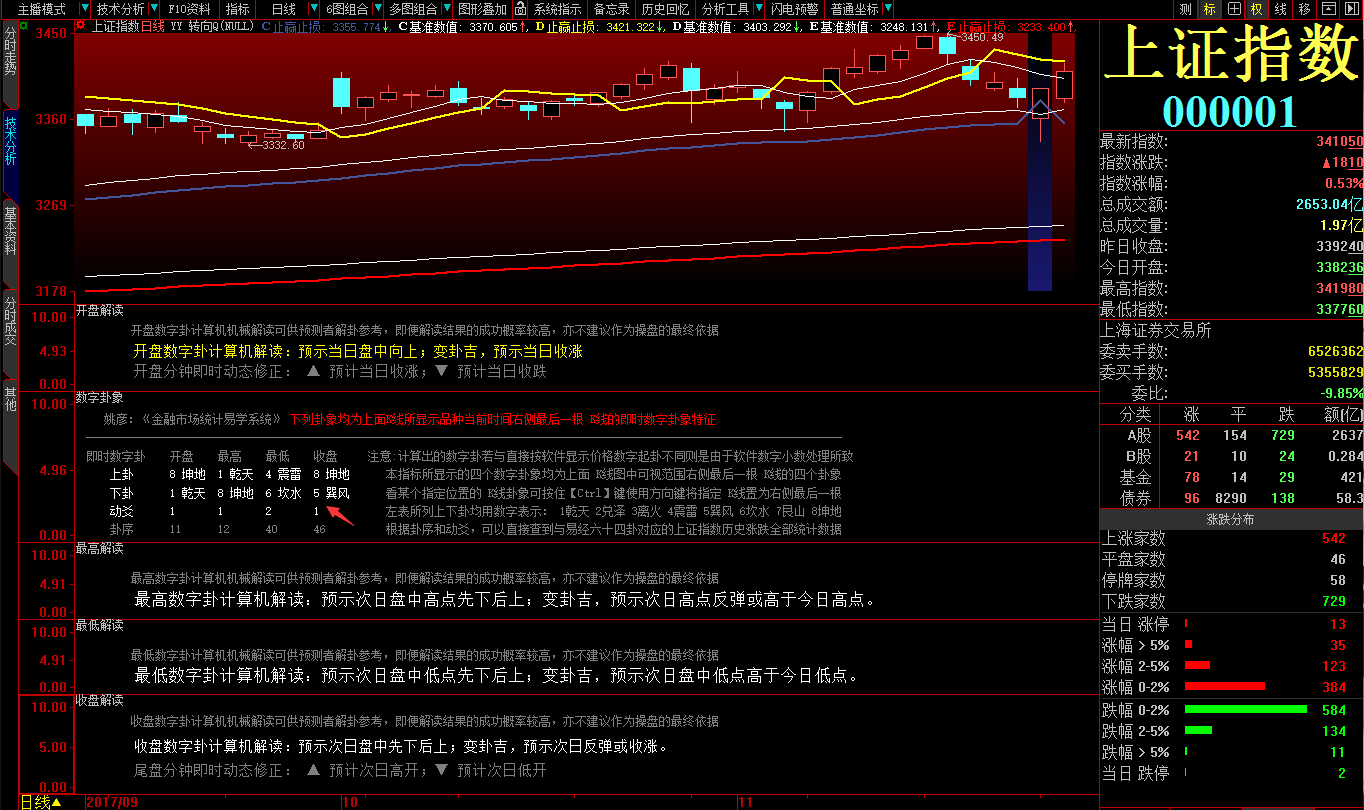The height and width of the screenshot is (810, 1364).
Task: Click the lock icon beside 图形叠加
Action: 520,9
